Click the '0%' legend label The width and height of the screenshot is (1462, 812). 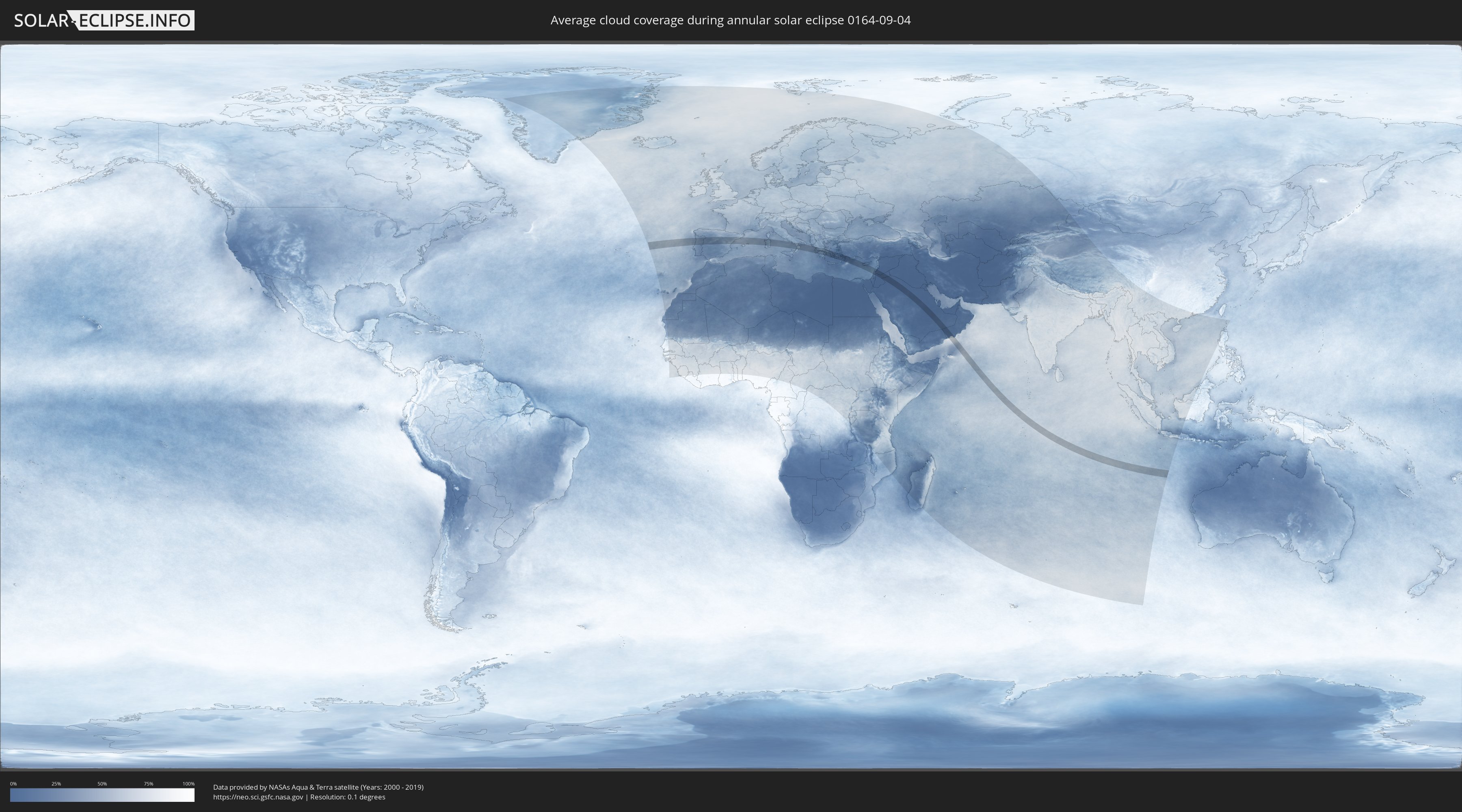pos(13,784)
